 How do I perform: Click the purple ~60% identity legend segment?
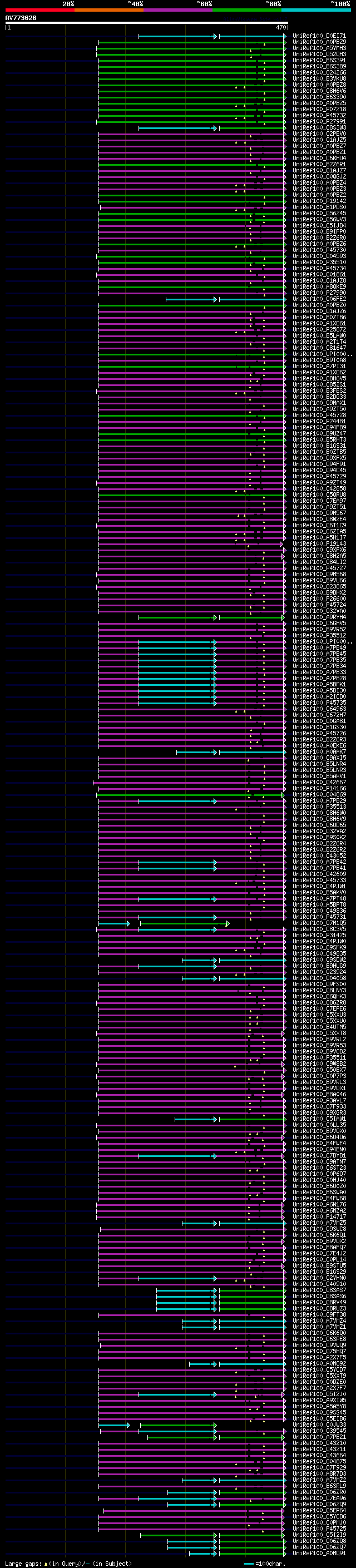click(x=179, y=10)
